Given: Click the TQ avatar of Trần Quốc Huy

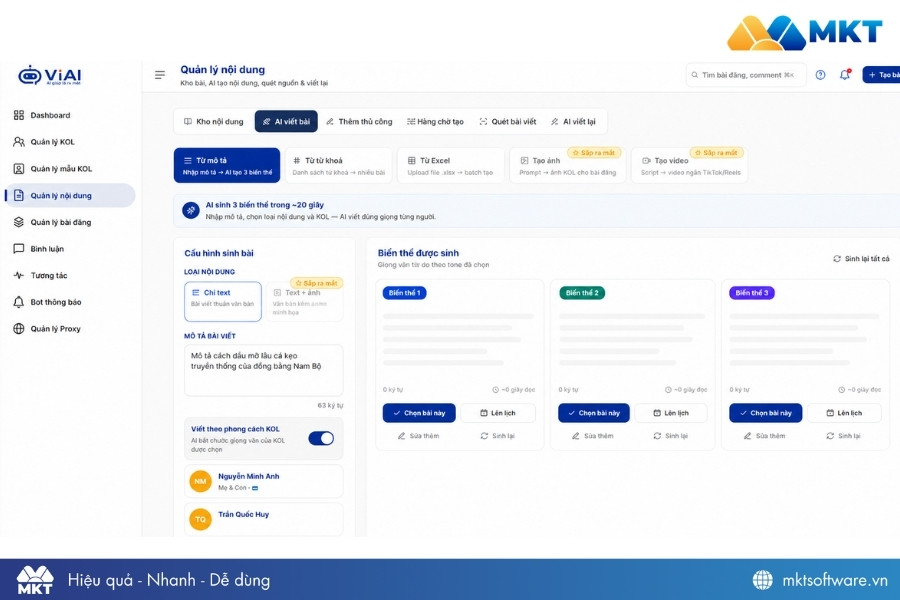Looking at the screenshot, I should pos(200,519).
